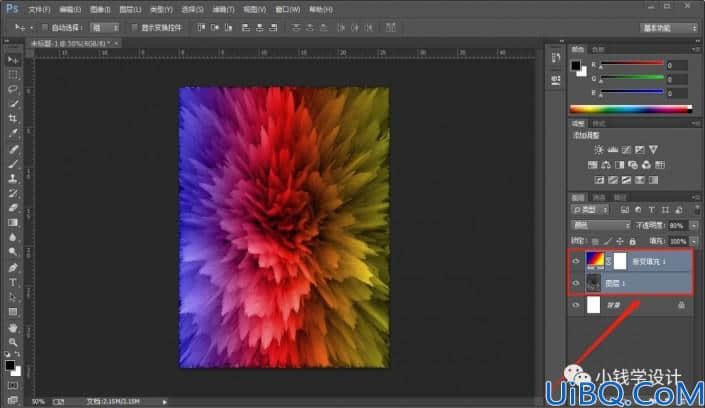Screen dimensions: 705x408
Task: Add a Brightness/Contrast adjustment (sun icon)
Action: 598,150
